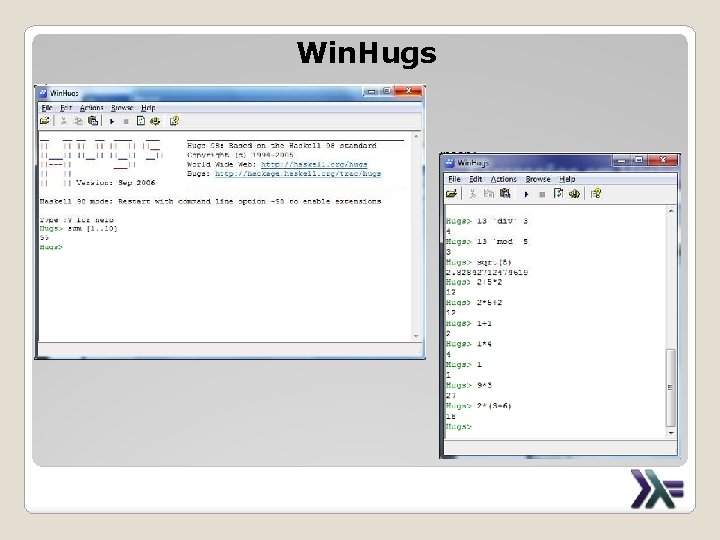Open the Actions menu in the larger WinHugs window
Viewport: 720px width, 540px height.
point(92,108)
